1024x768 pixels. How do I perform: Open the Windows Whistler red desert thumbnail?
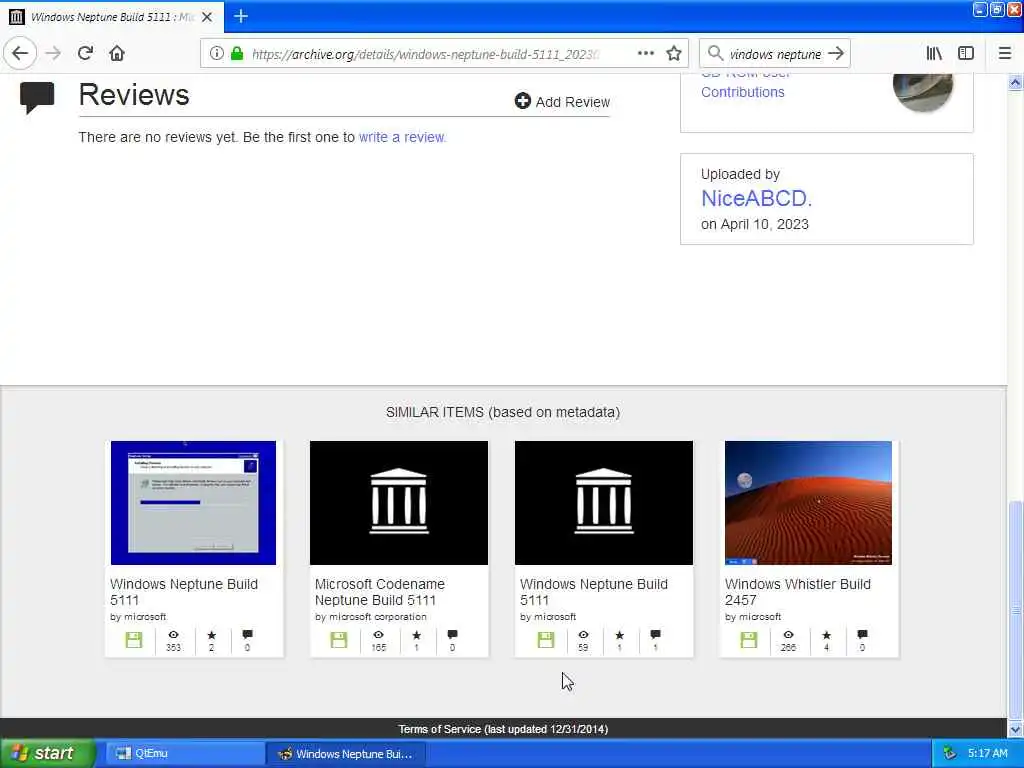[808, 503]
